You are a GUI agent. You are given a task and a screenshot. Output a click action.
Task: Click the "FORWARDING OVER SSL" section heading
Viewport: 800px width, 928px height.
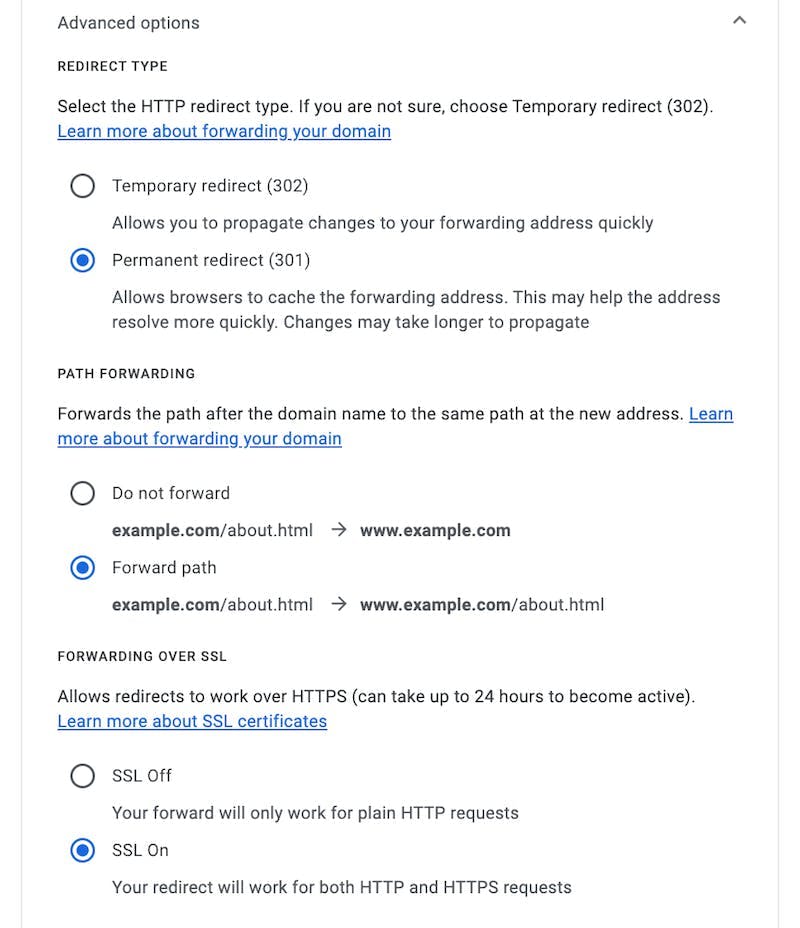coord(142,656)
